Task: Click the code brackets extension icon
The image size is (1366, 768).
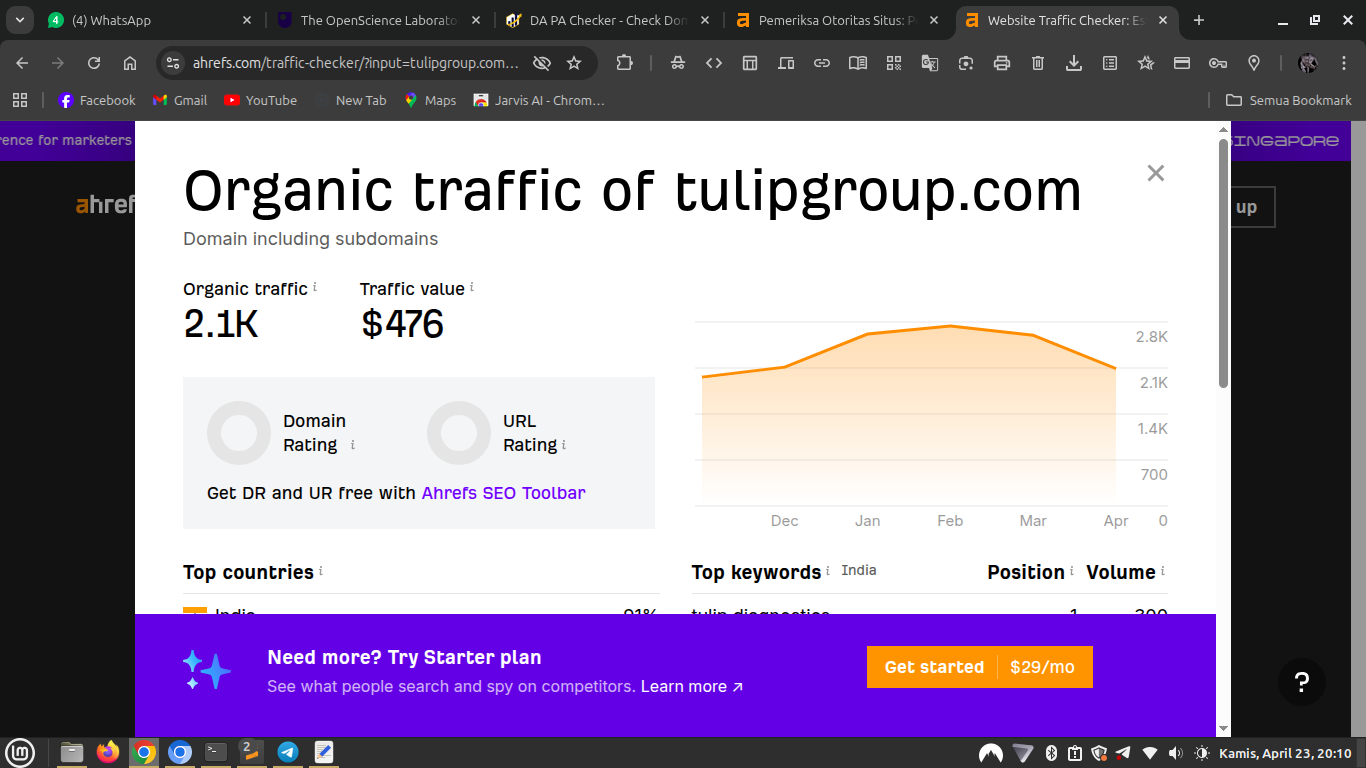Action: [x=714, y=63]
